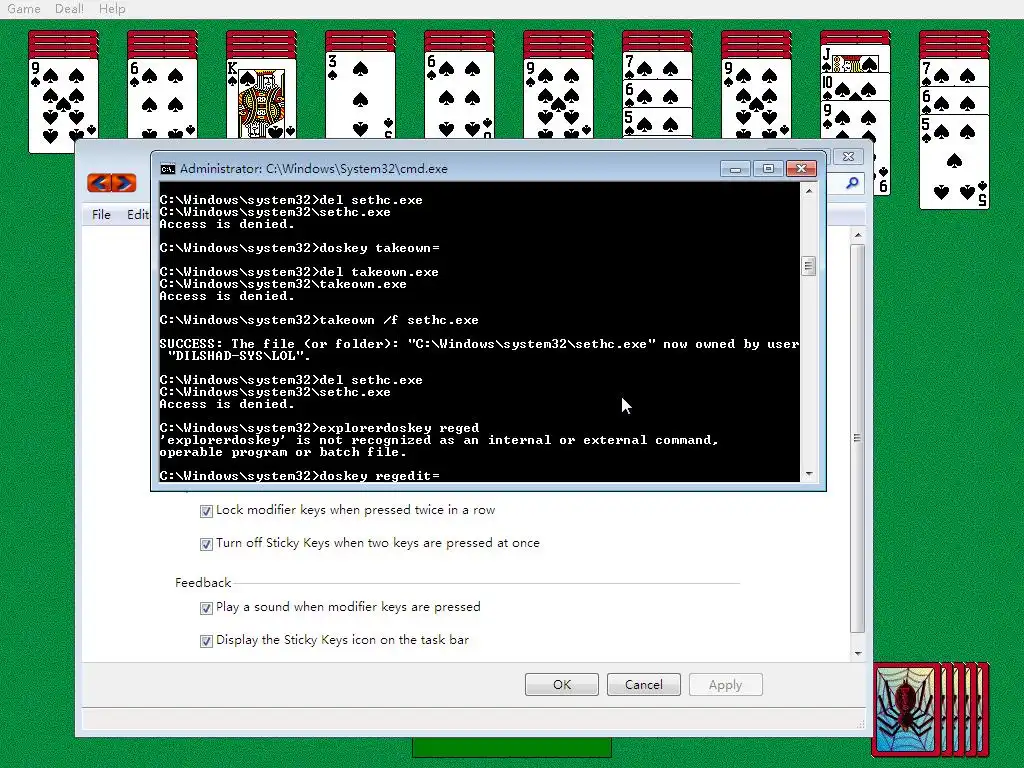
Task: Select the 3 of spades card
Action: coord(360,95)
